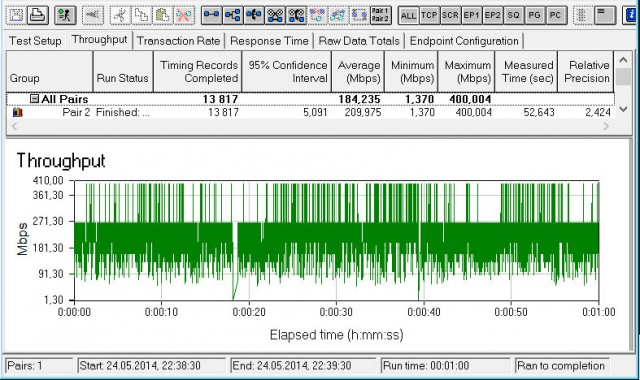This screenshot has height=380, width=640.
Task: Toggle the TCP filter button
Action: coord(429,16)
